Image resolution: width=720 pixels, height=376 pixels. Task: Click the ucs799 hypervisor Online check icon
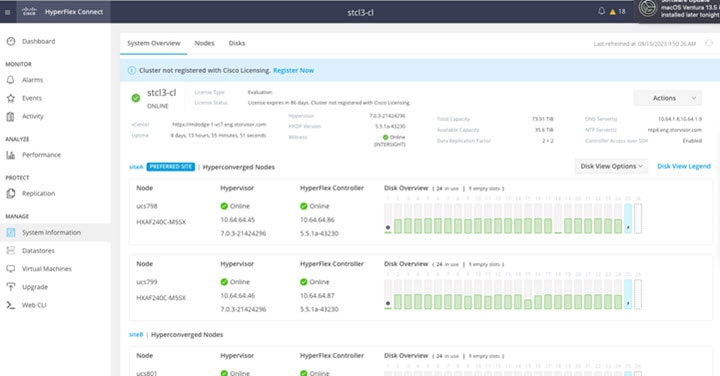(x=224, y=282)
